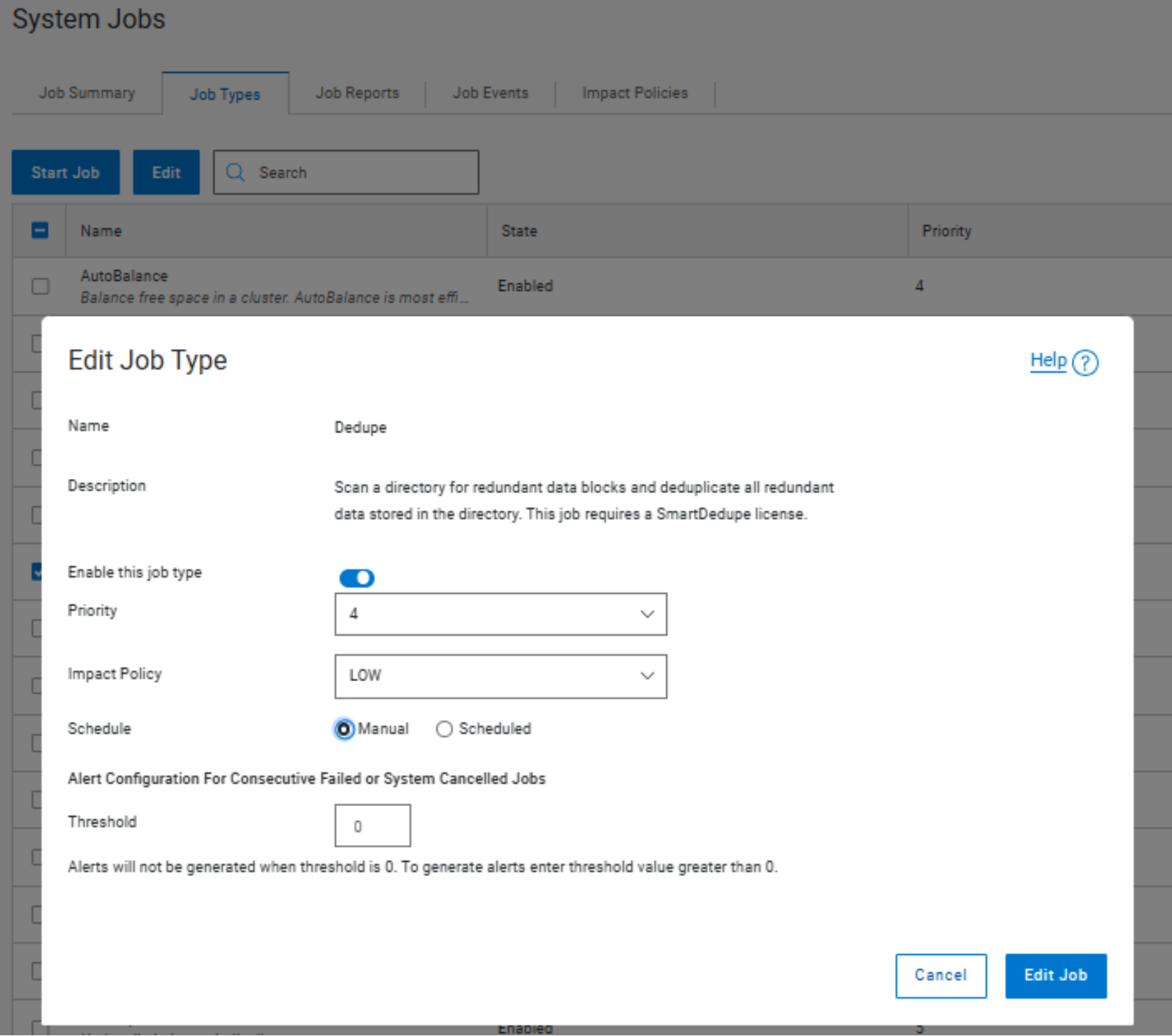Open the Impact Policies tab
The height and width of the screenshot is (1036, 1172).
tap(635, 93)
